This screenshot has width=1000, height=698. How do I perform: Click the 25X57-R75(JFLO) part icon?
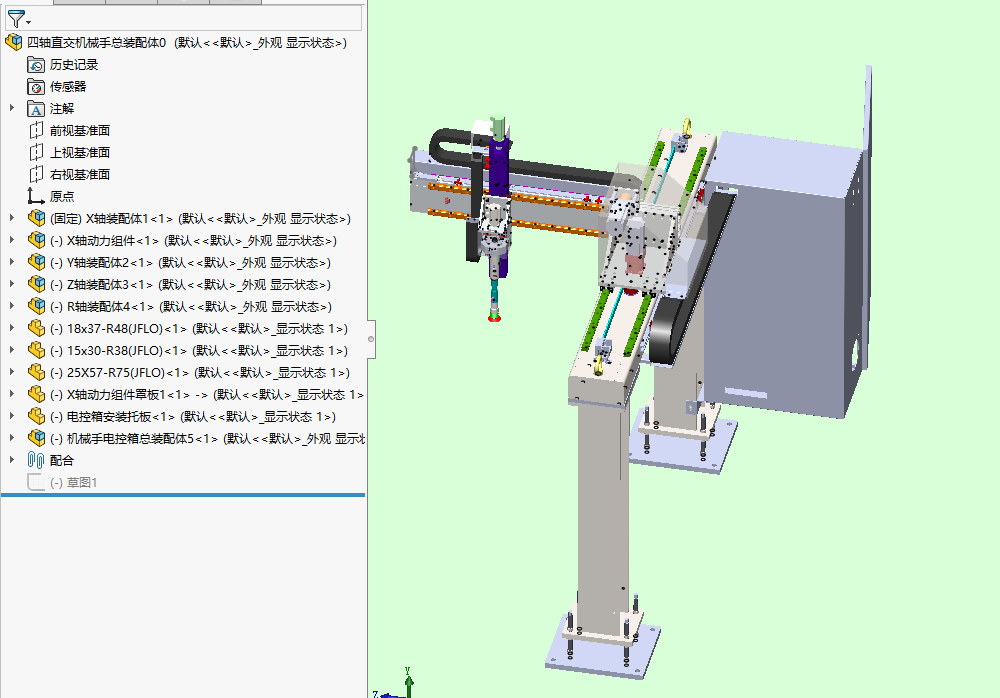pos(37,373)
